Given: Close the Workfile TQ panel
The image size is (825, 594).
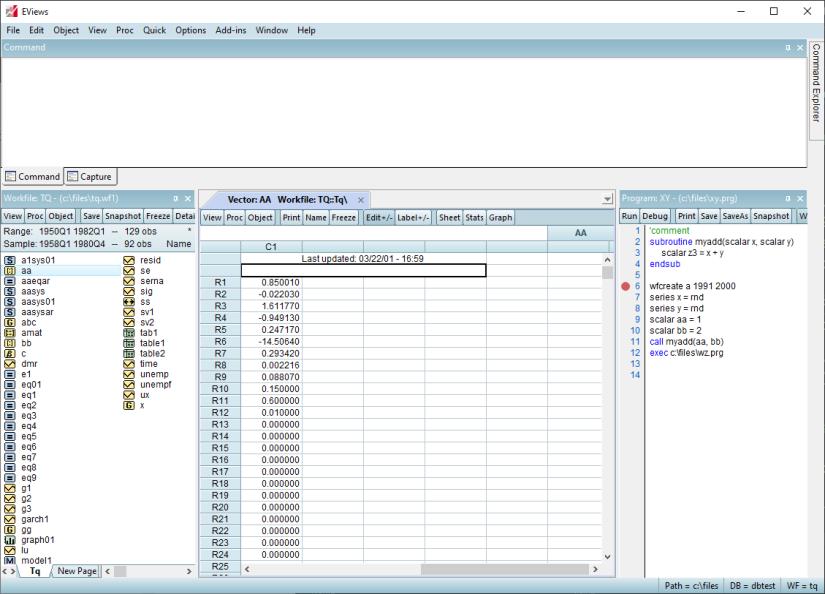Looking at the screenshot, I should [x=188, y=198].
